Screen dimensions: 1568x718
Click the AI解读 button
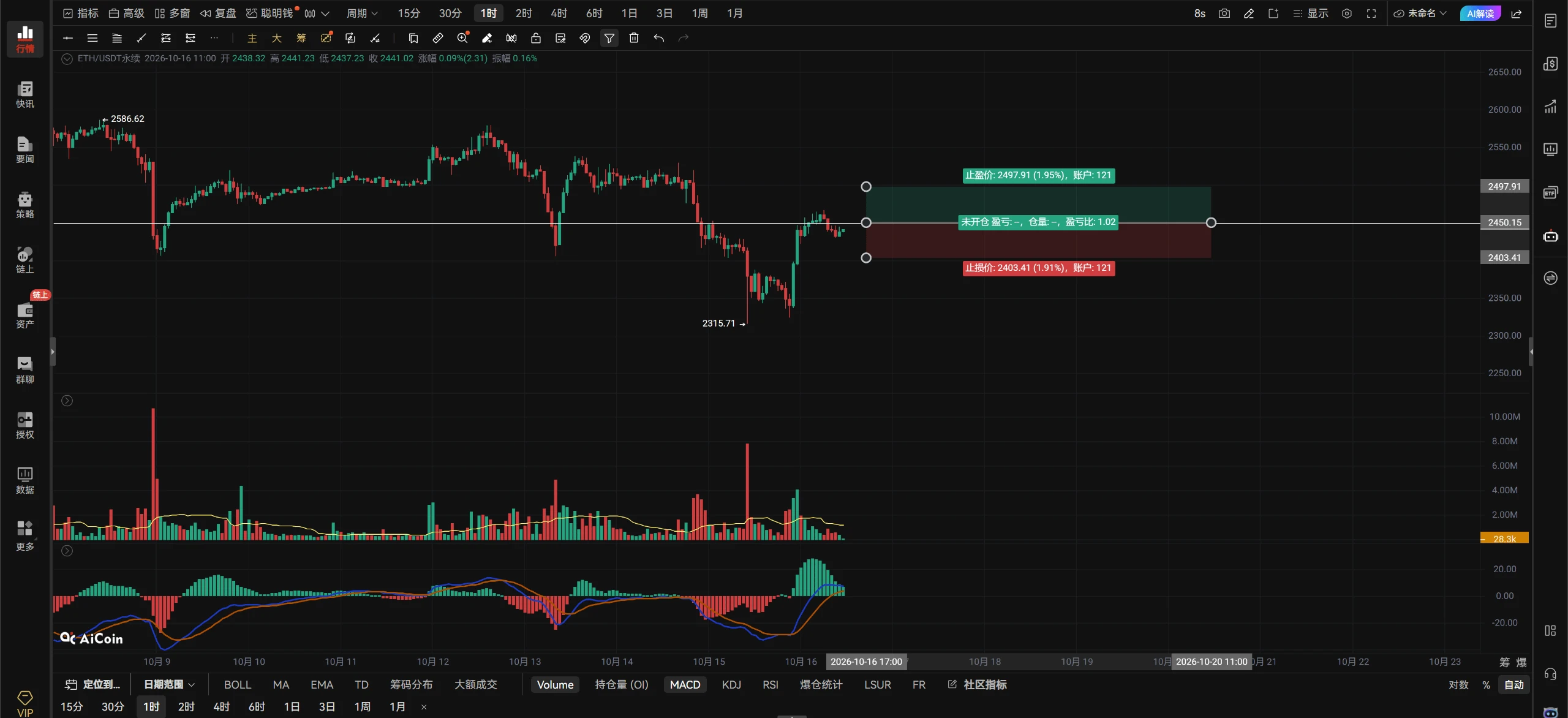pos(1480,13)
